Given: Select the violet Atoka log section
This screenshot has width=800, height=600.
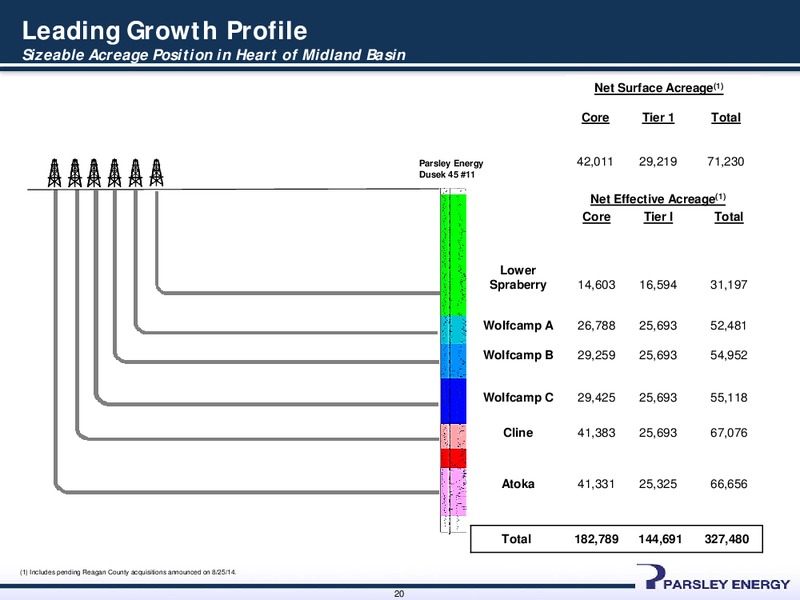Looking at the screenshot, I should pos(454,492).
